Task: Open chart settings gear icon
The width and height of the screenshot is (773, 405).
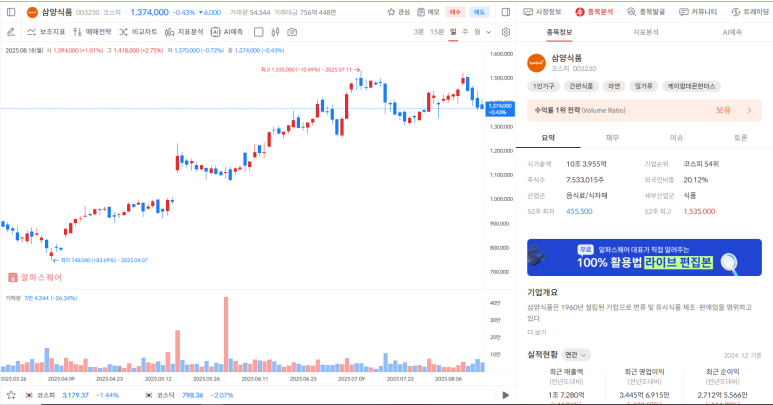Action: pos(506,32)
